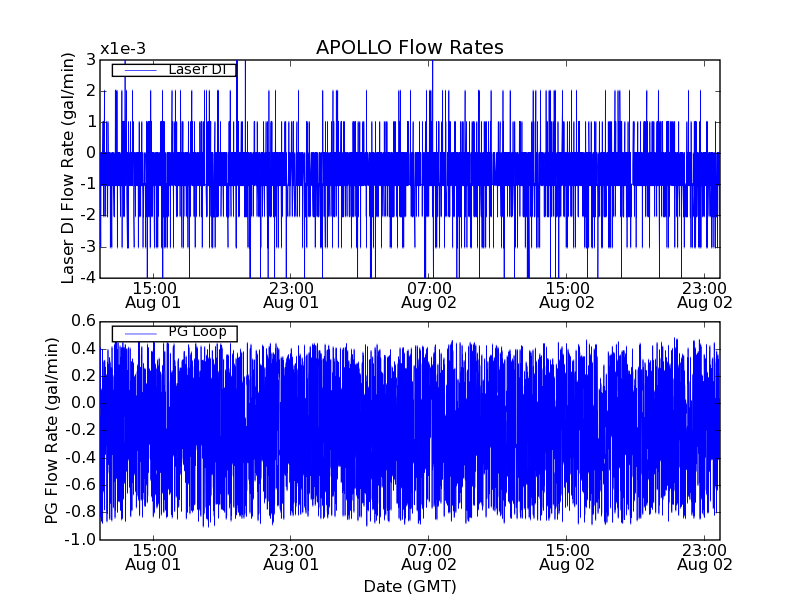Click inside the PG Loop flow rate plot area

(409, 430)
